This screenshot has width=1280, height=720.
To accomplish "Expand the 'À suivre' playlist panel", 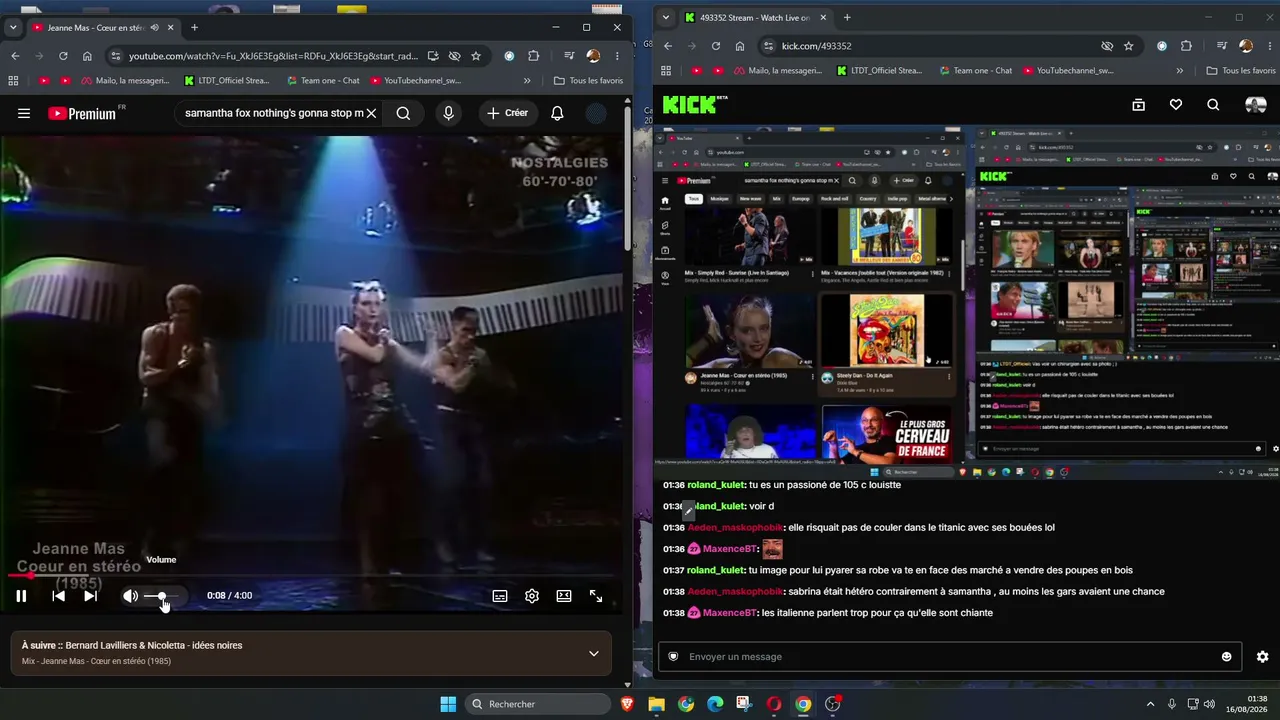I will point(594,654).
